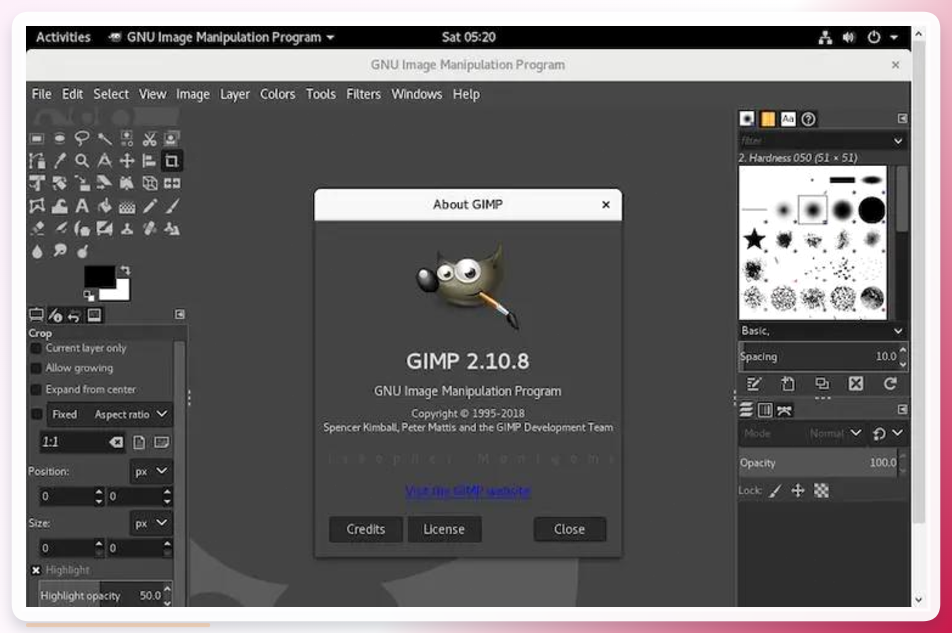Open the Fixed Aspect ratio dropdown

110,414
